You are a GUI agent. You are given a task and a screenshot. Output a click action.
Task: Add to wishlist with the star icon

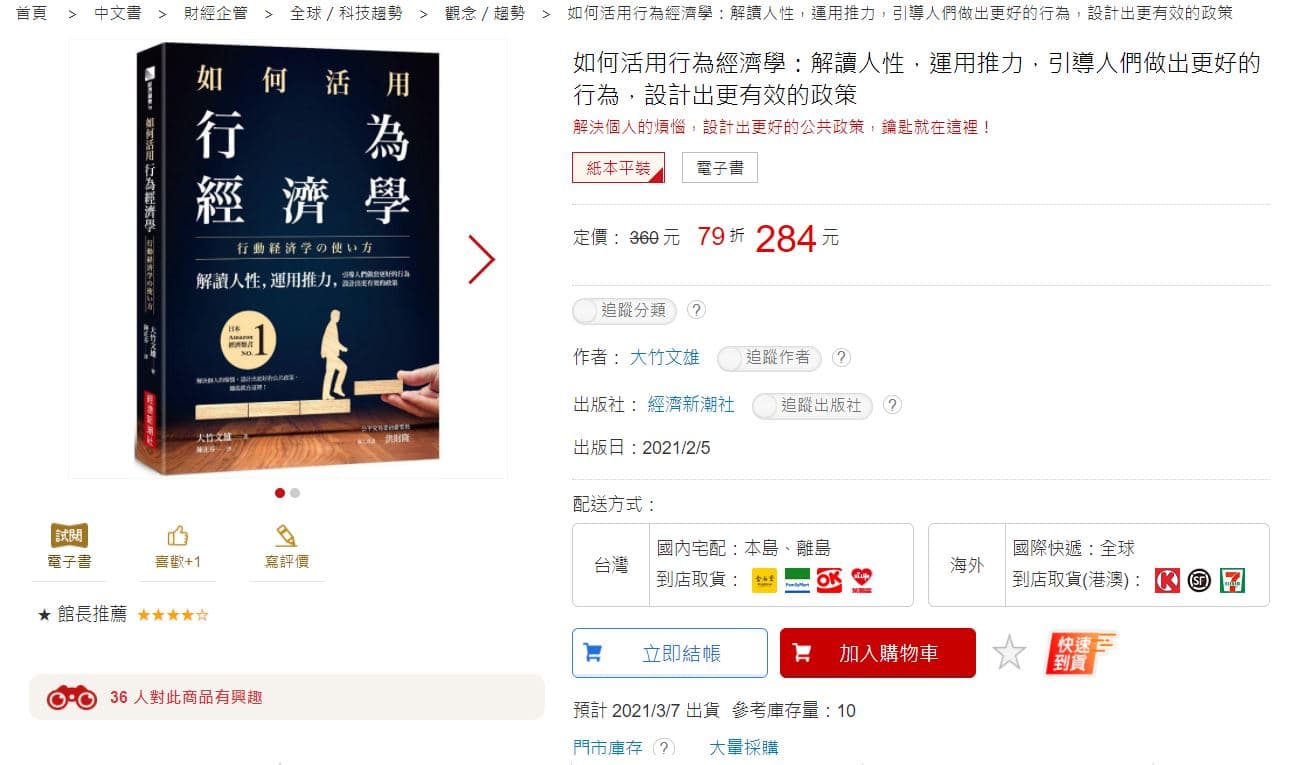1009,653
